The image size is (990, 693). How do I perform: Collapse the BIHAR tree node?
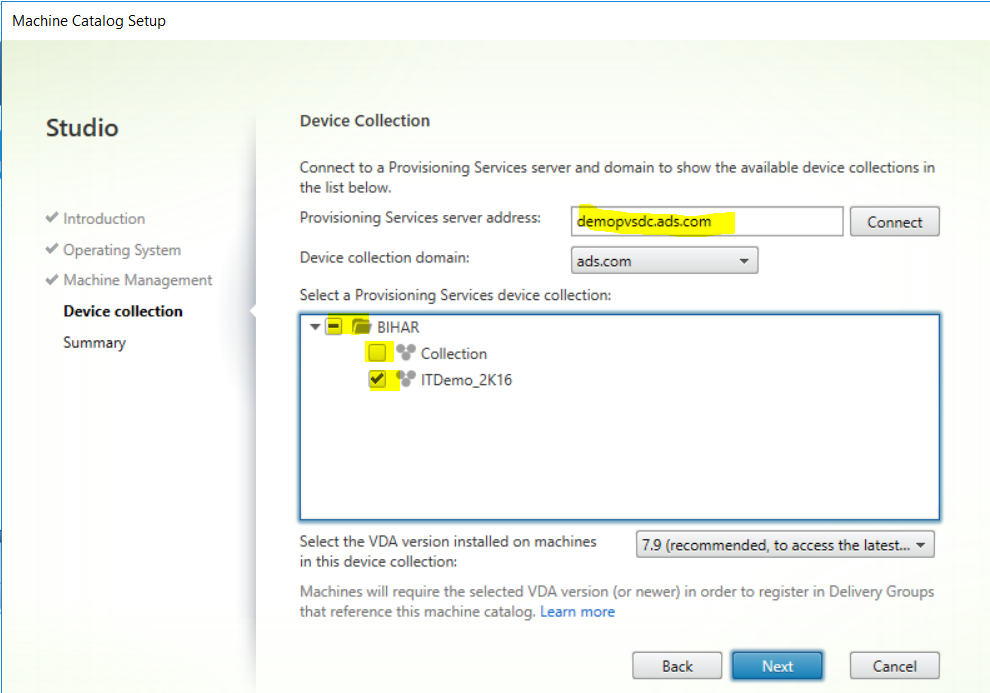coord(314,327)
